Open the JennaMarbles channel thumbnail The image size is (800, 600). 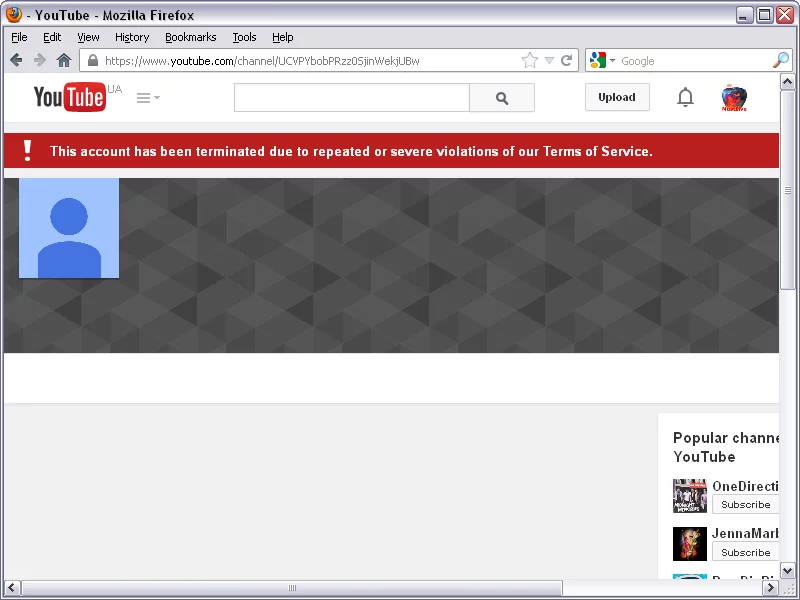coord(690,544)
